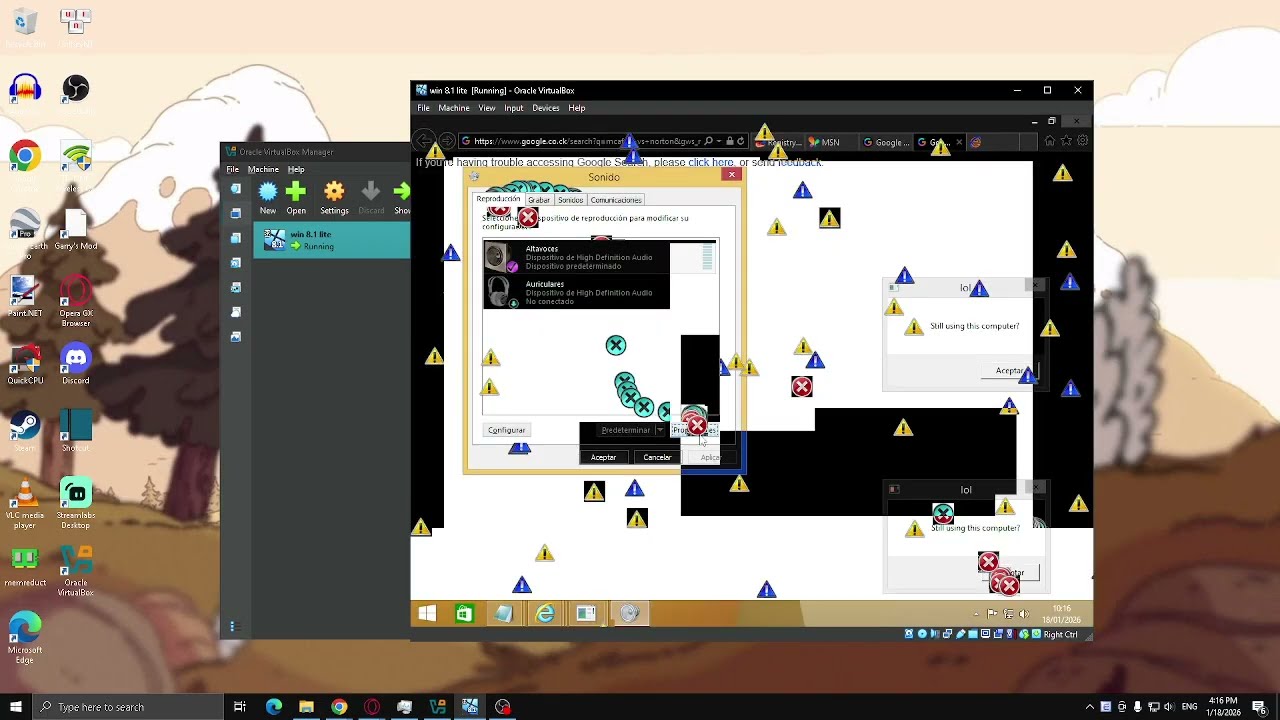Open IE tools gear icon
The image size is (1280, 720).
[x=1082, y=141]
